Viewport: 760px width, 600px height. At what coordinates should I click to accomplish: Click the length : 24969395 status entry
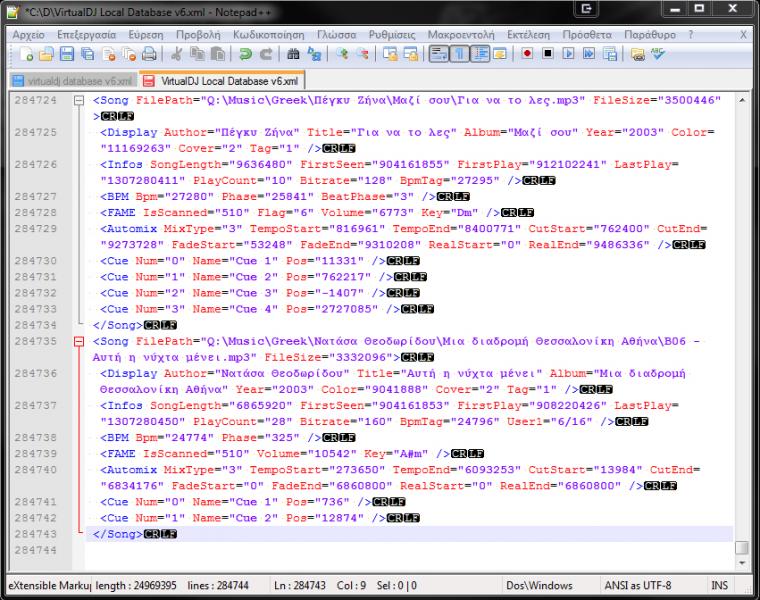click(x=136, y=585)
